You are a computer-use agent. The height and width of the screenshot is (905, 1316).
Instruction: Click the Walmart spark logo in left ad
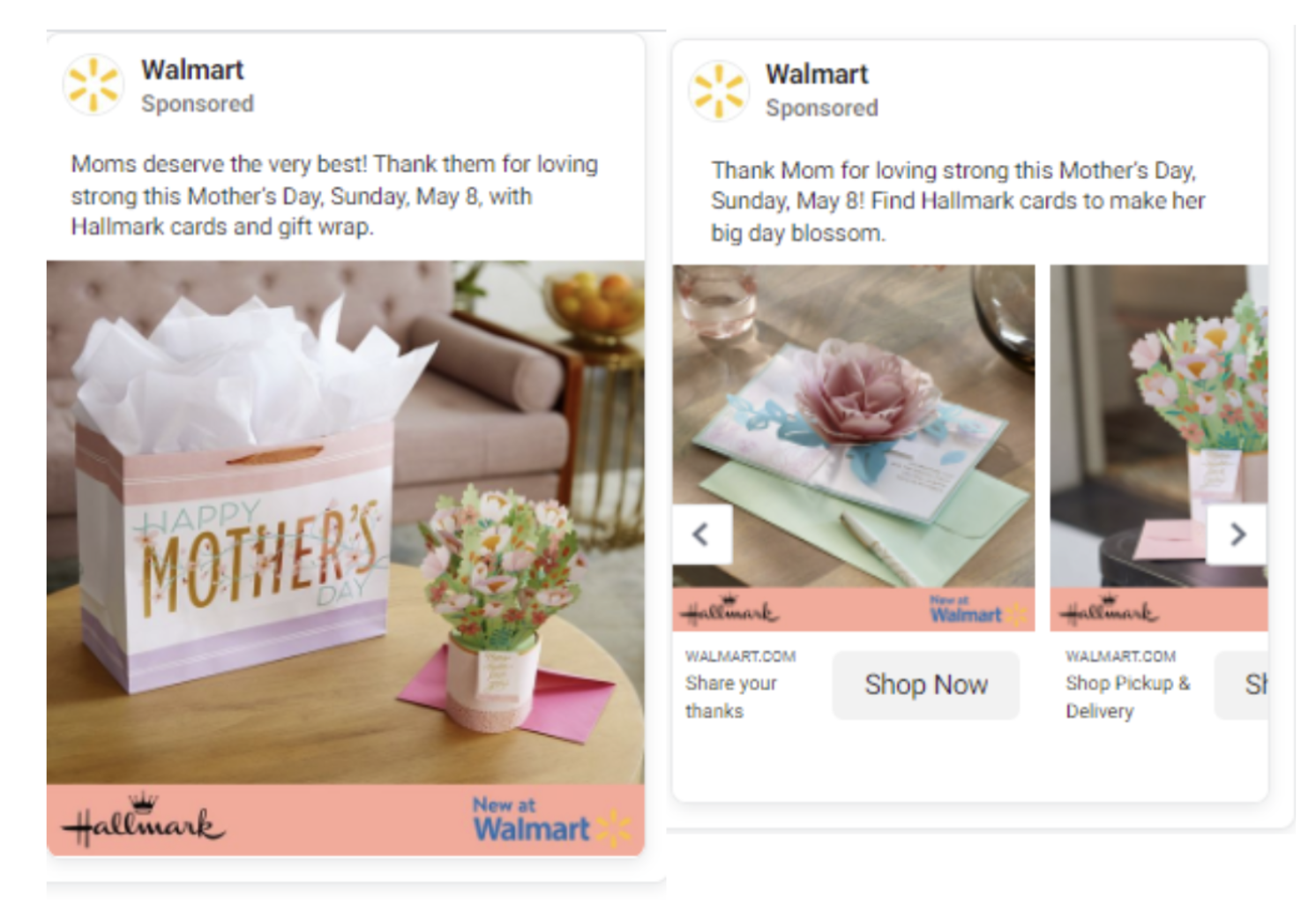click(x=93, y=86)
